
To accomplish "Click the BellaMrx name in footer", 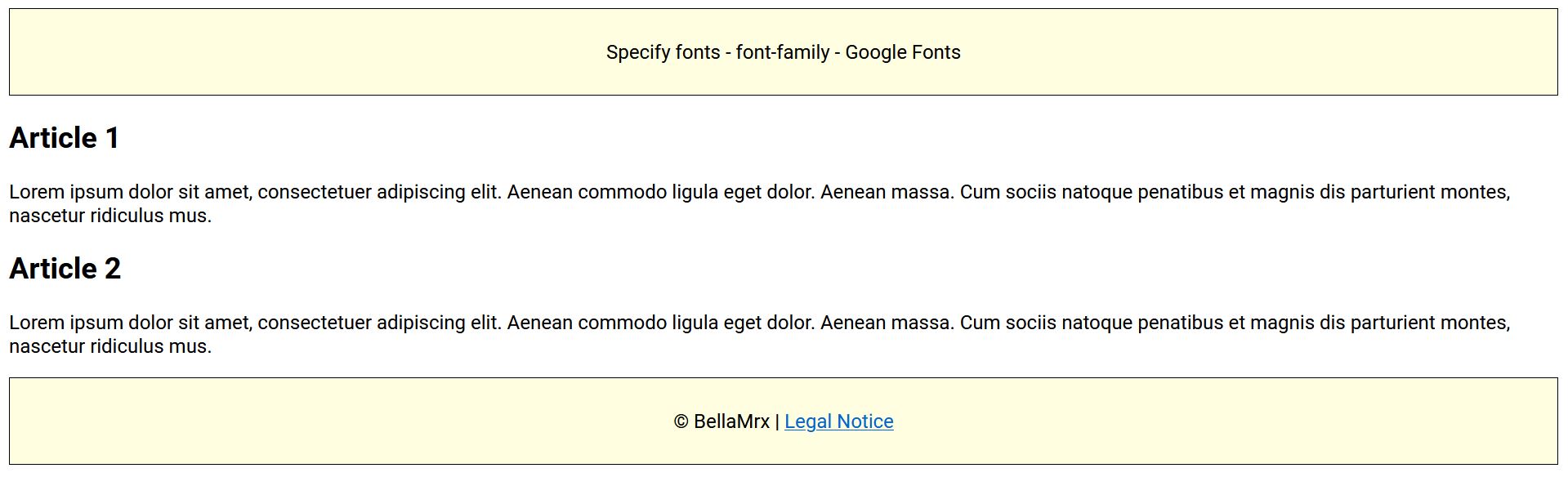I will [731, 421].
